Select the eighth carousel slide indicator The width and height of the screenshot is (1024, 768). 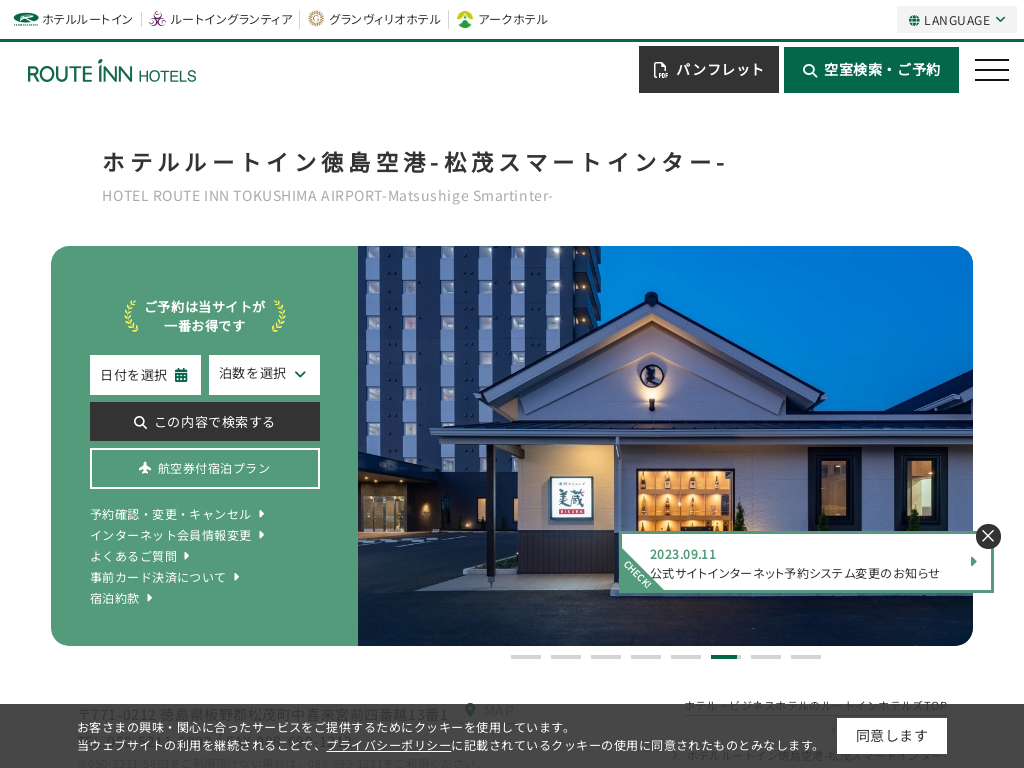(x=806, y=657)
